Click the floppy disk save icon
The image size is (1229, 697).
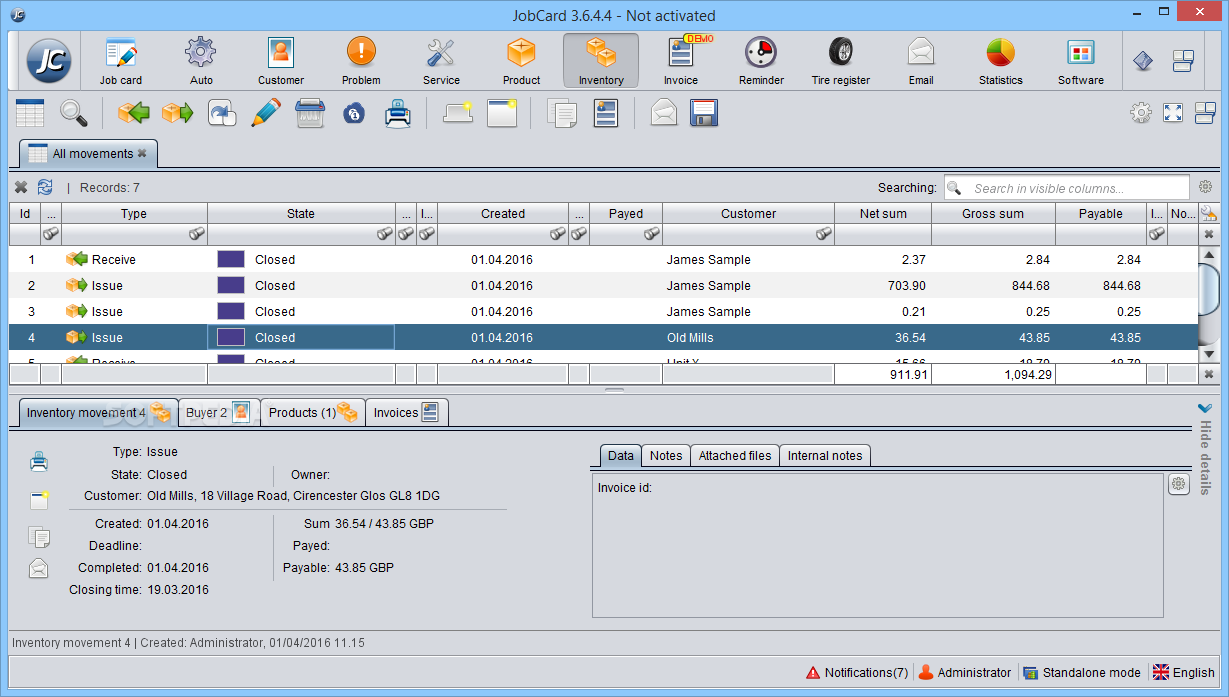tap(705, 114)
